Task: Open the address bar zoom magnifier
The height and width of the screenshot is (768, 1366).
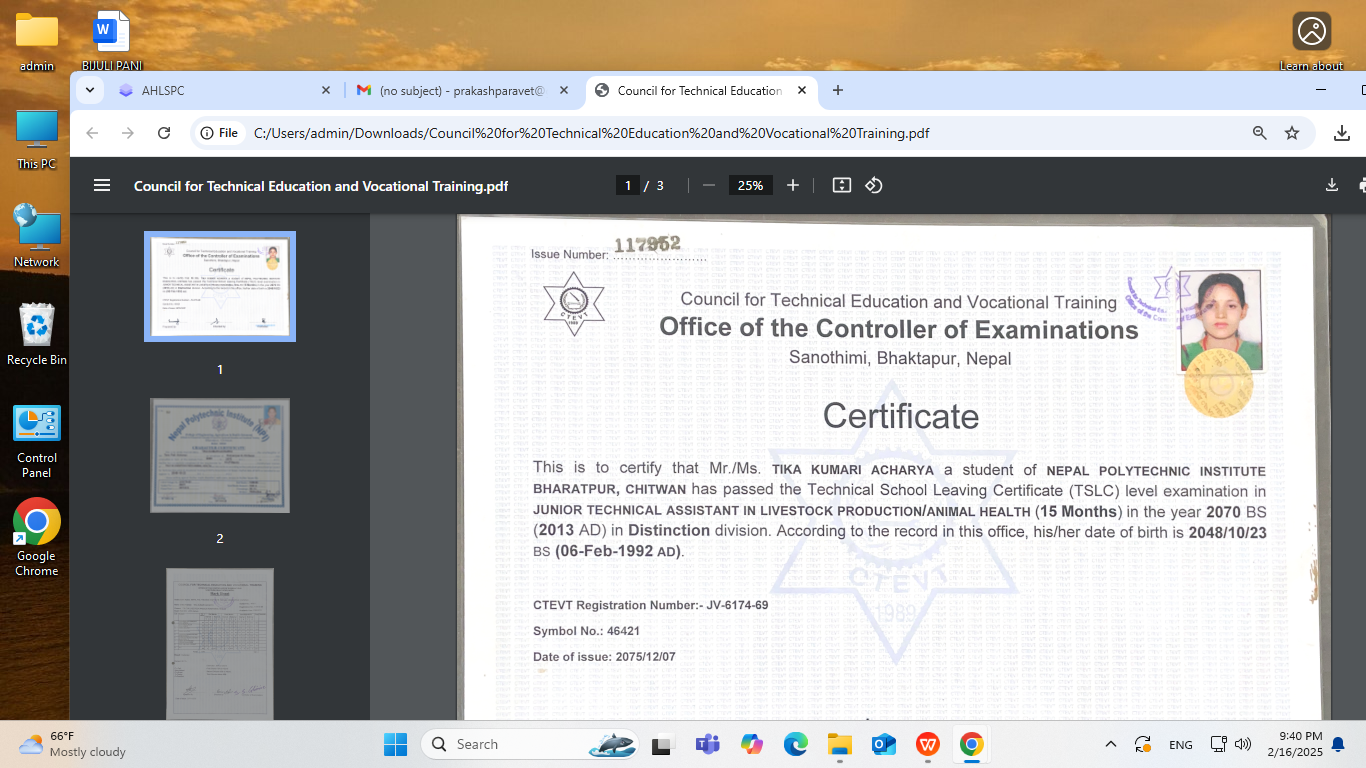Action: 1260,133
